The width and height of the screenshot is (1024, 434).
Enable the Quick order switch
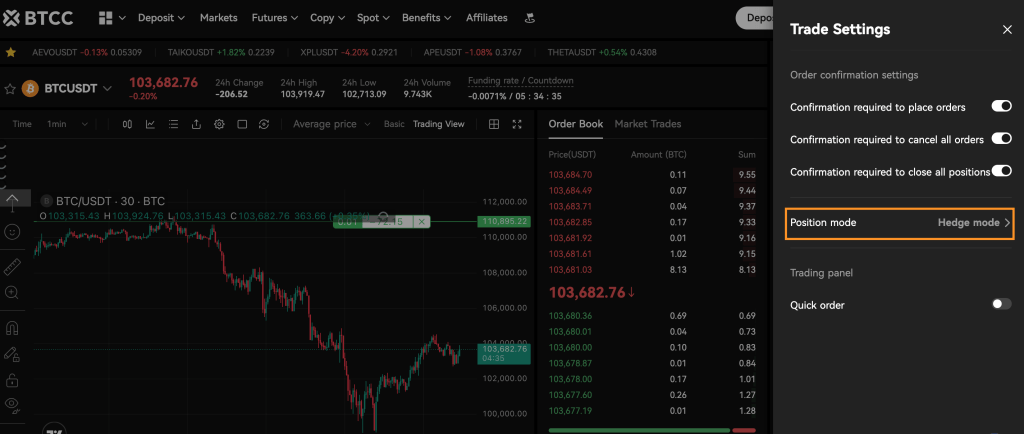[1001, 304]
